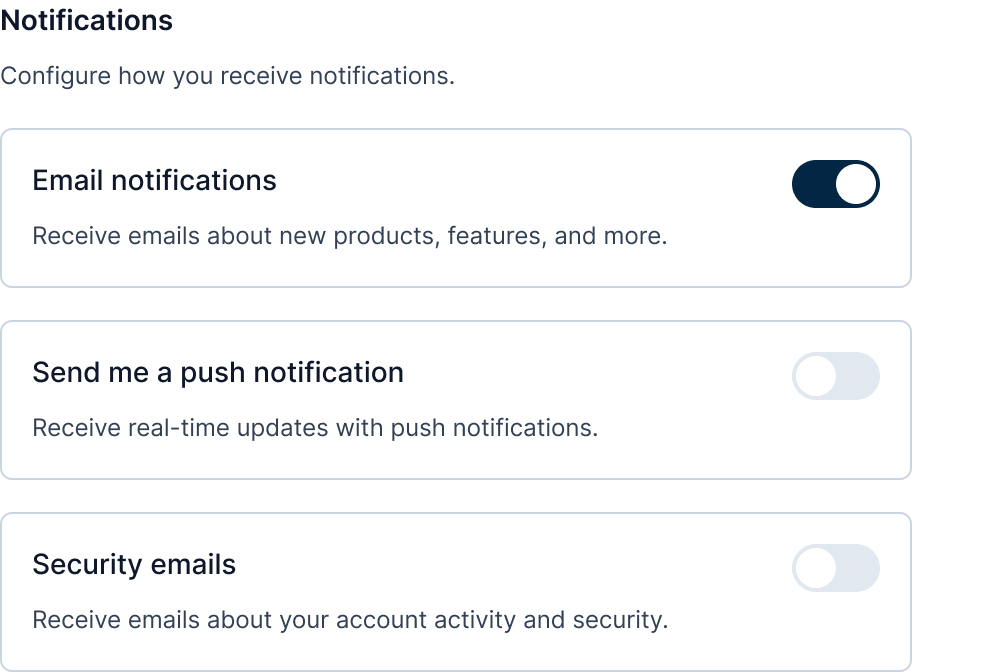
Task: Turn on the Security emails switch
Action: pyautogui.click(x=835, y=568)
